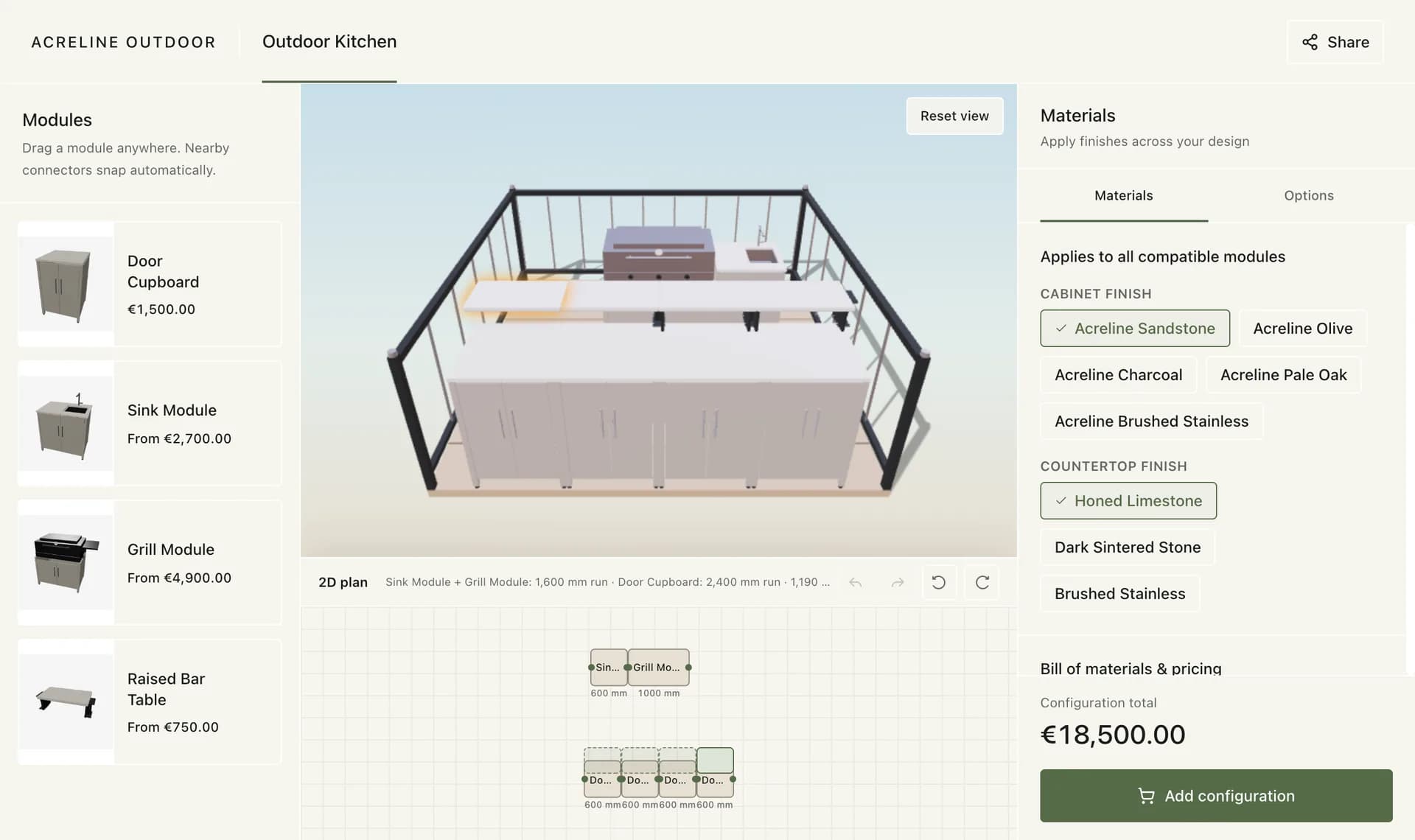Viewport: 1415px width, 840px height.
Task: Rotate selected module counter-clockwise
Action: [x=939, y=583]
